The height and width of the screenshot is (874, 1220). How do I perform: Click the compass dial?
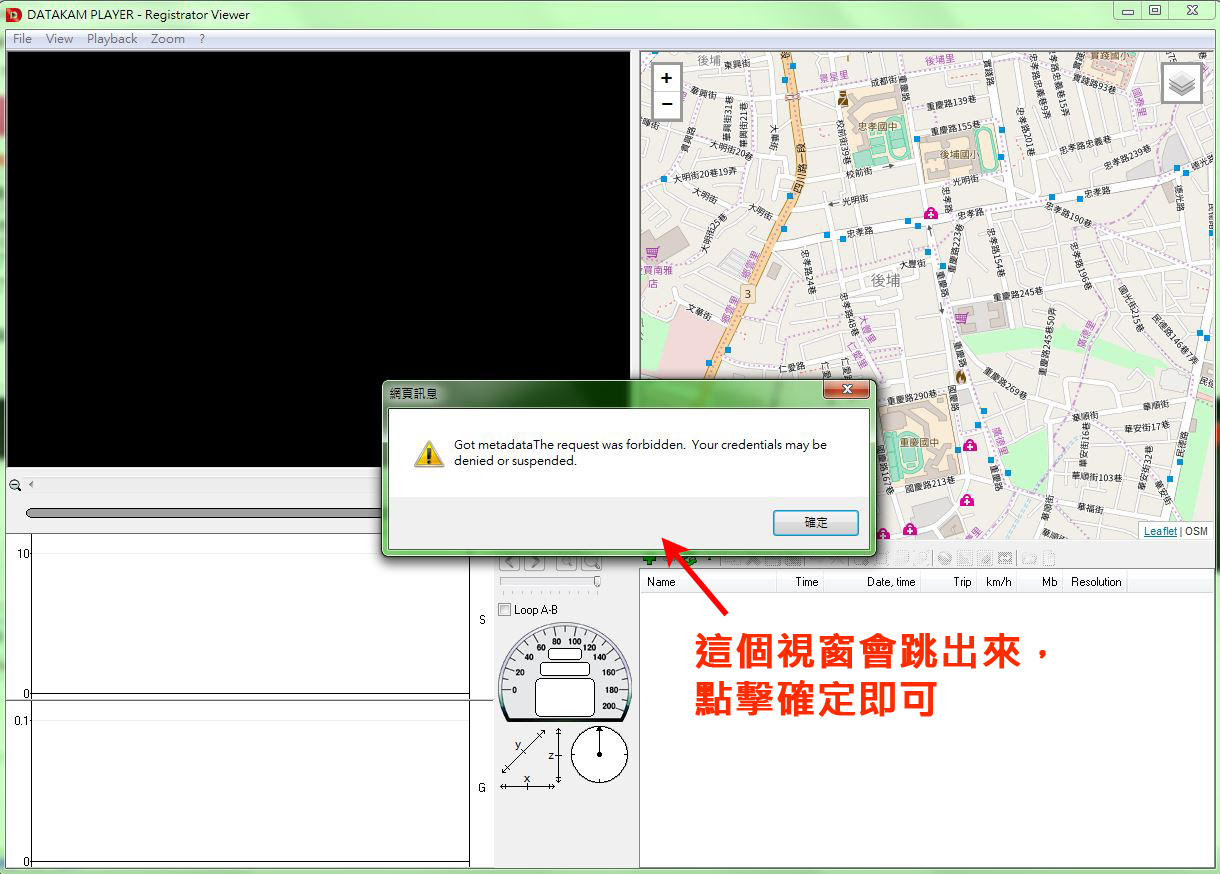pyautogui.click(x=599, y=754)
